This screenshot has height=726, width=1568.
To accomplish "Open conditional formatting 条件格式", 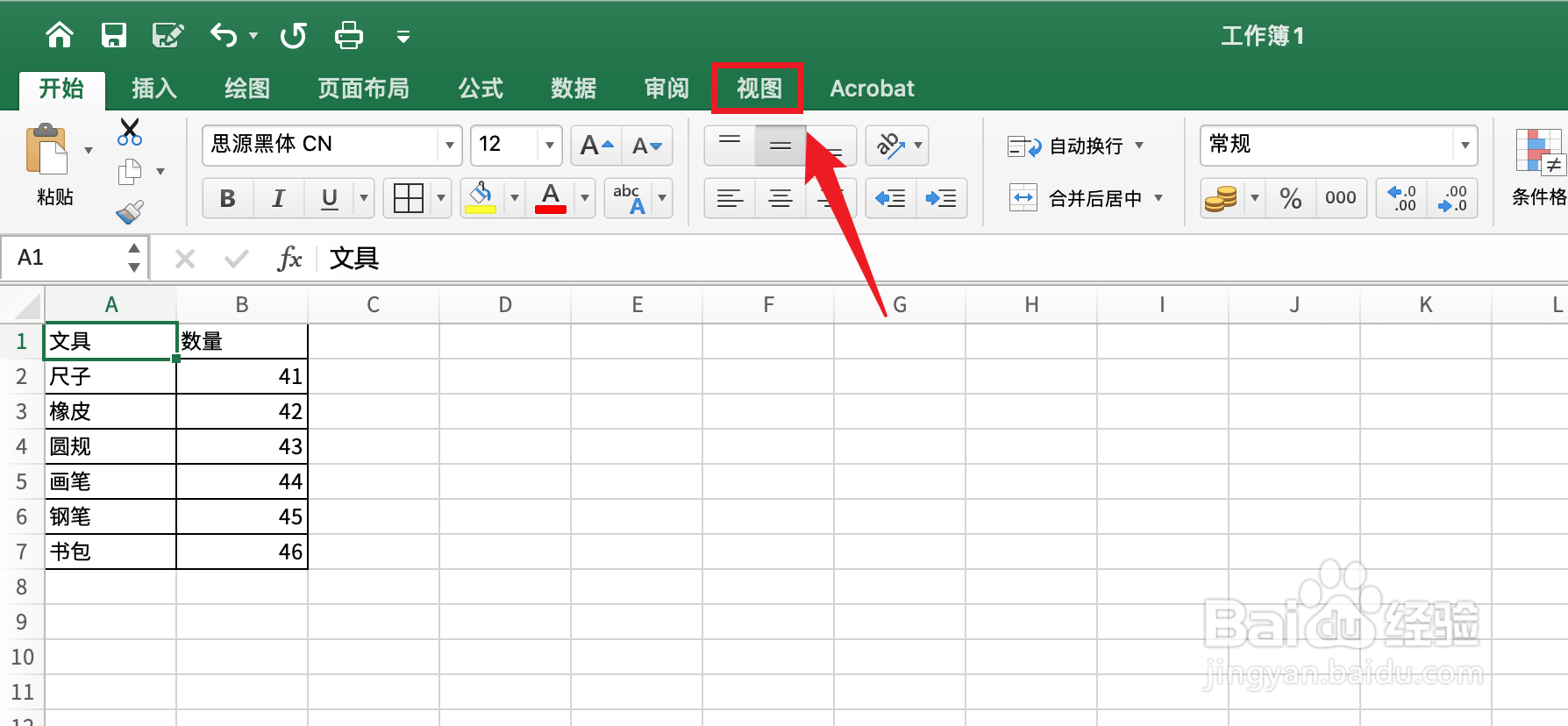I will click(x=1540, y=167).
